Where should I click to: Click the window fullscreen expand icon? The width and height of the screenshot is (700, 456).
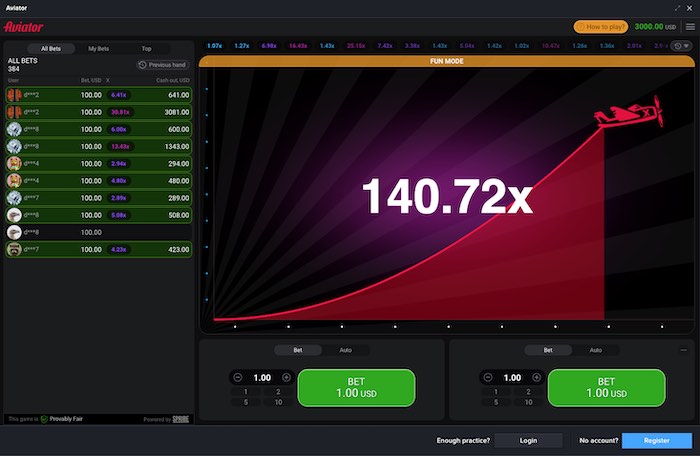(678, 8)
